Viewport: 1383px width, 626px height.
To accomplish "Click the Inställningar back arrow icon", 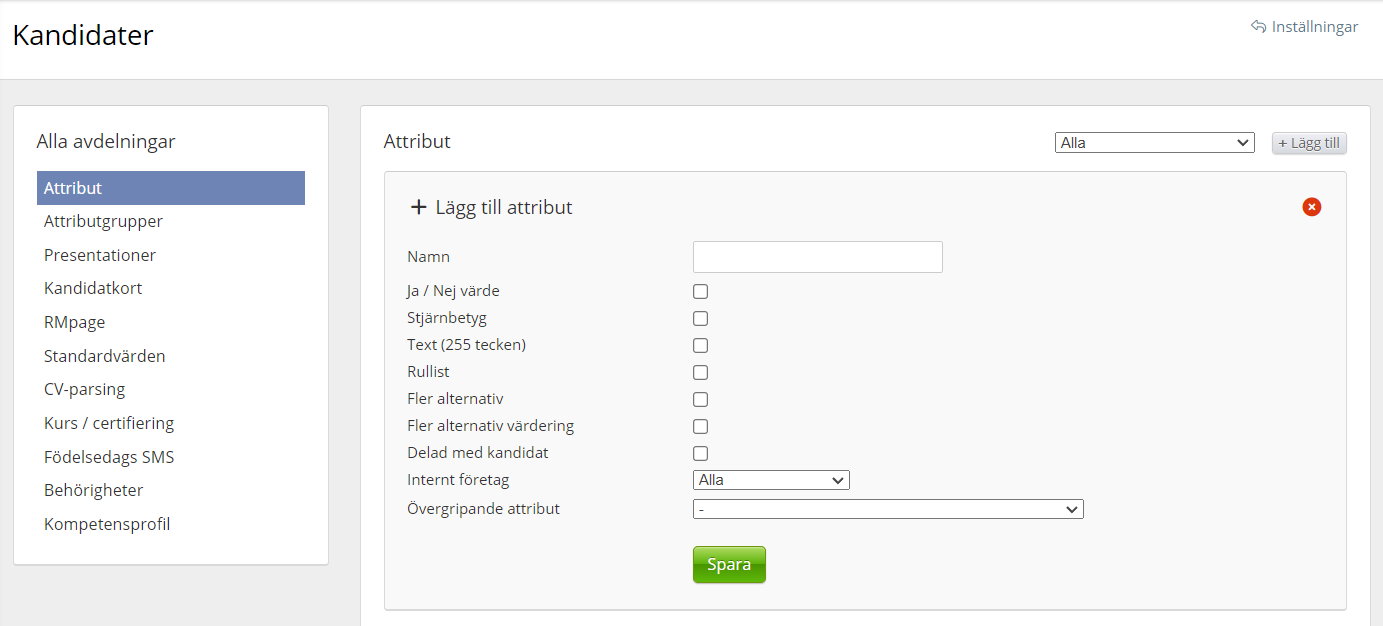I will coord(1258,27).
